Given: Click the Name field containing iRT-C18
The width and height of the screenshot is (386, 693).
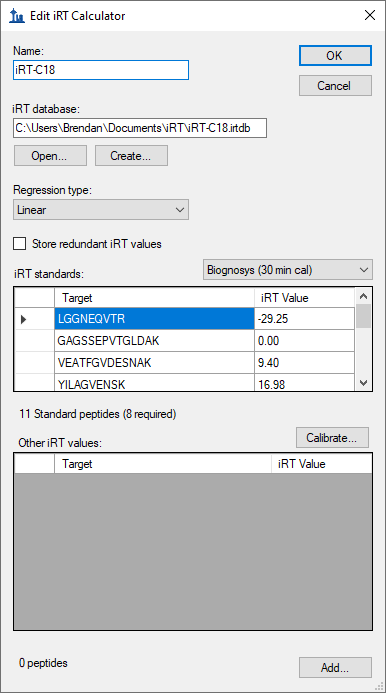Looking at the screenshot, I should (x=101, y=70).
